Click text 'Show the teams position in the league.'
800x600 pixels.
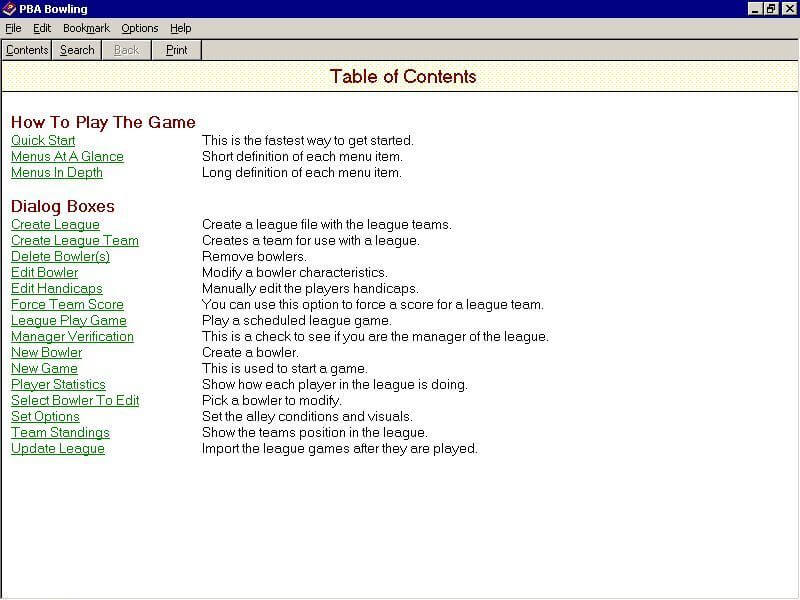(x=315, y=433)
